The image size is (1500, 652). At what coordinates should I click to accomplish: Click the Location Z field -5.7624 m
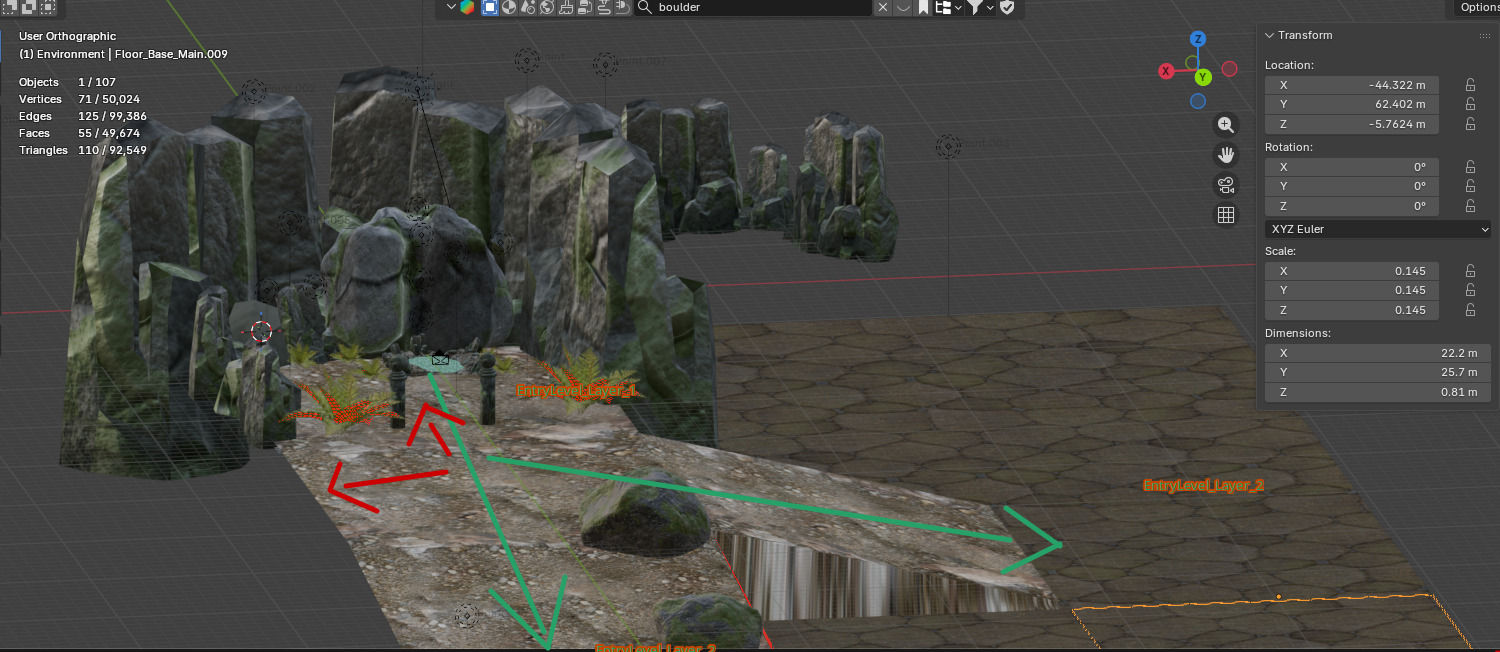click(x=1352, y=124)
